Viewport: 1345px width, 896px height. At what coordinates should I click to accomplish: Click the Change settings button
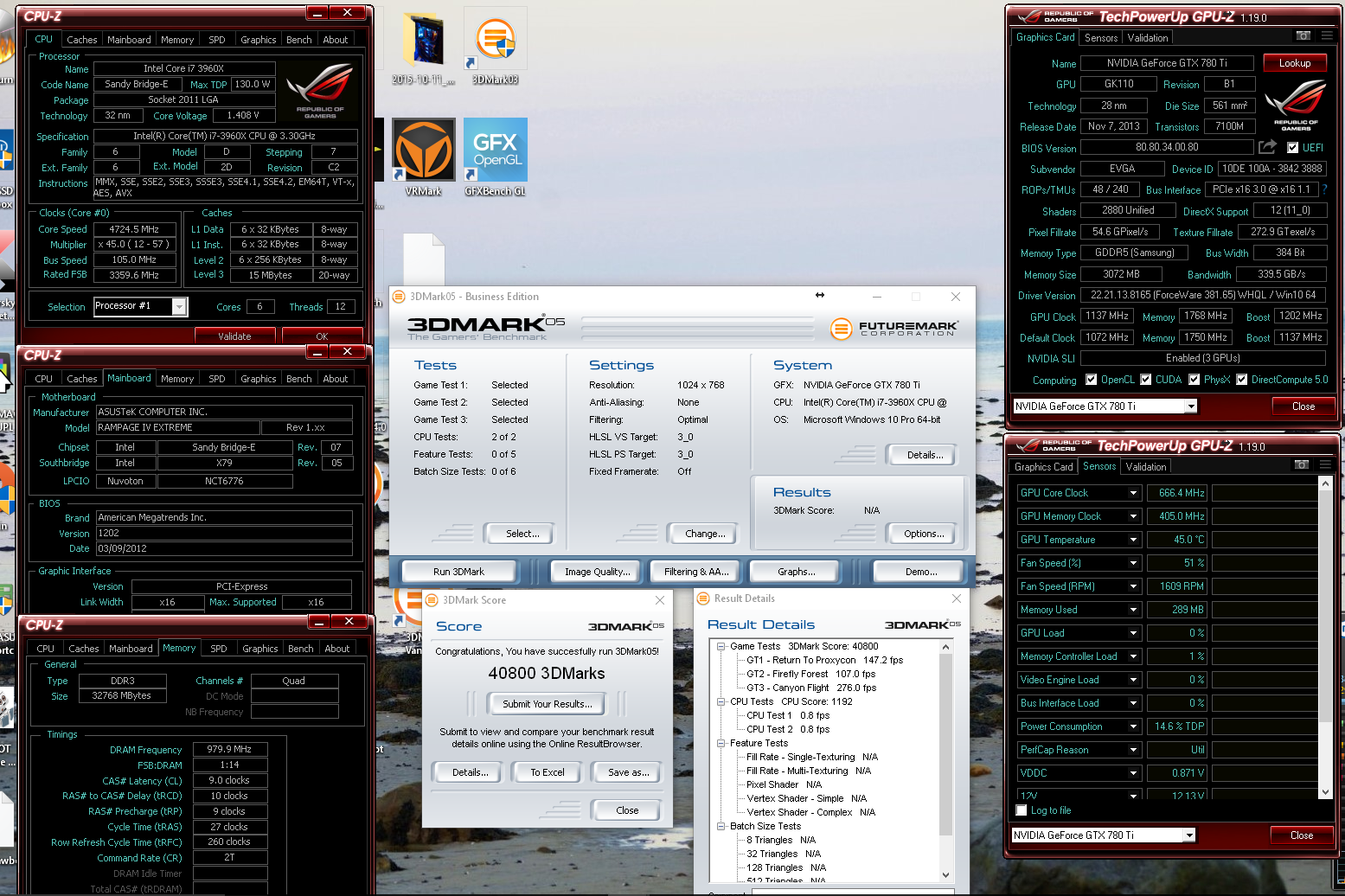click(x=705, y=534)
